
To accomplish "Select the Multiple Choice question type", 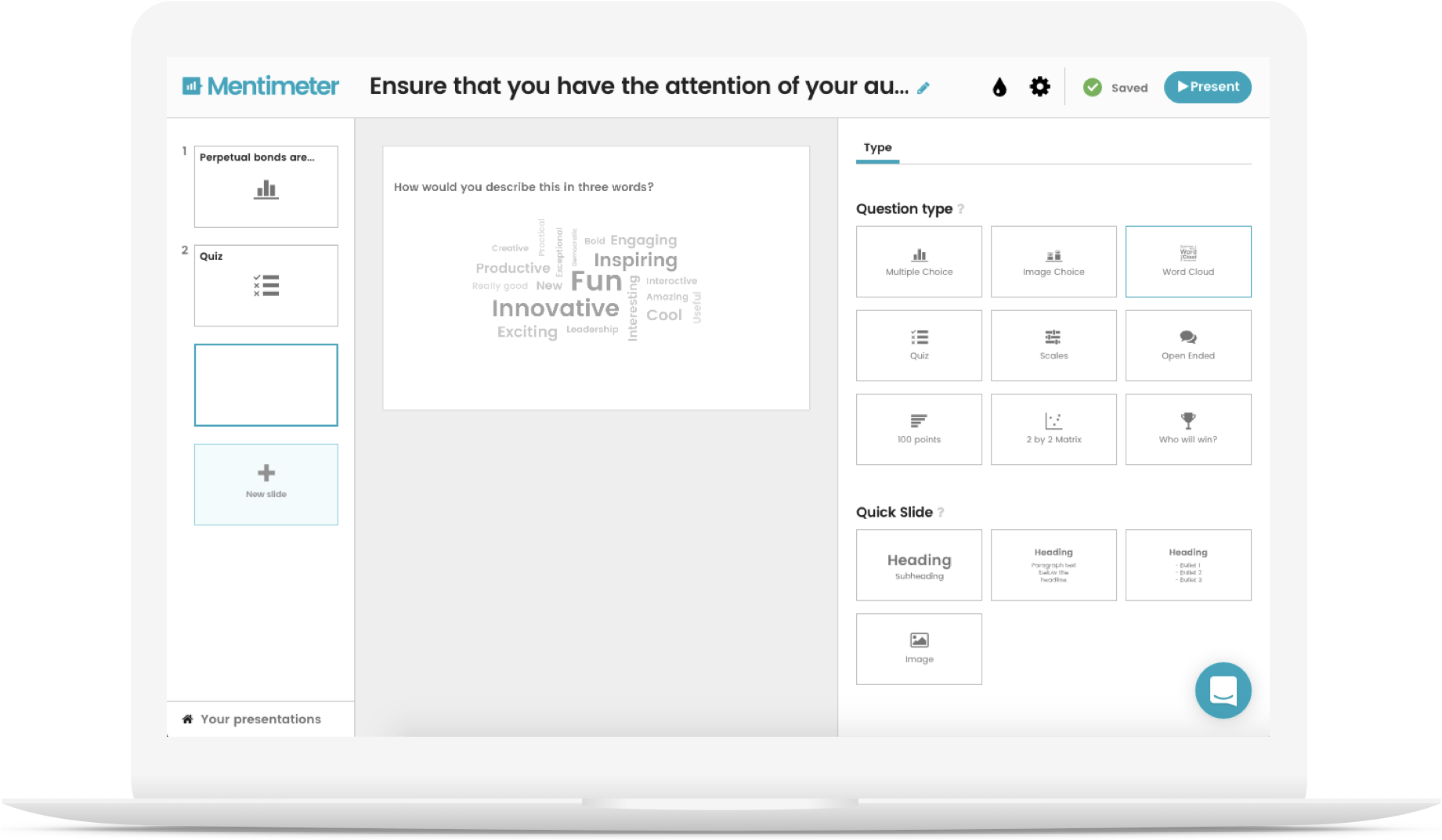I will click(x=919, y=261).
